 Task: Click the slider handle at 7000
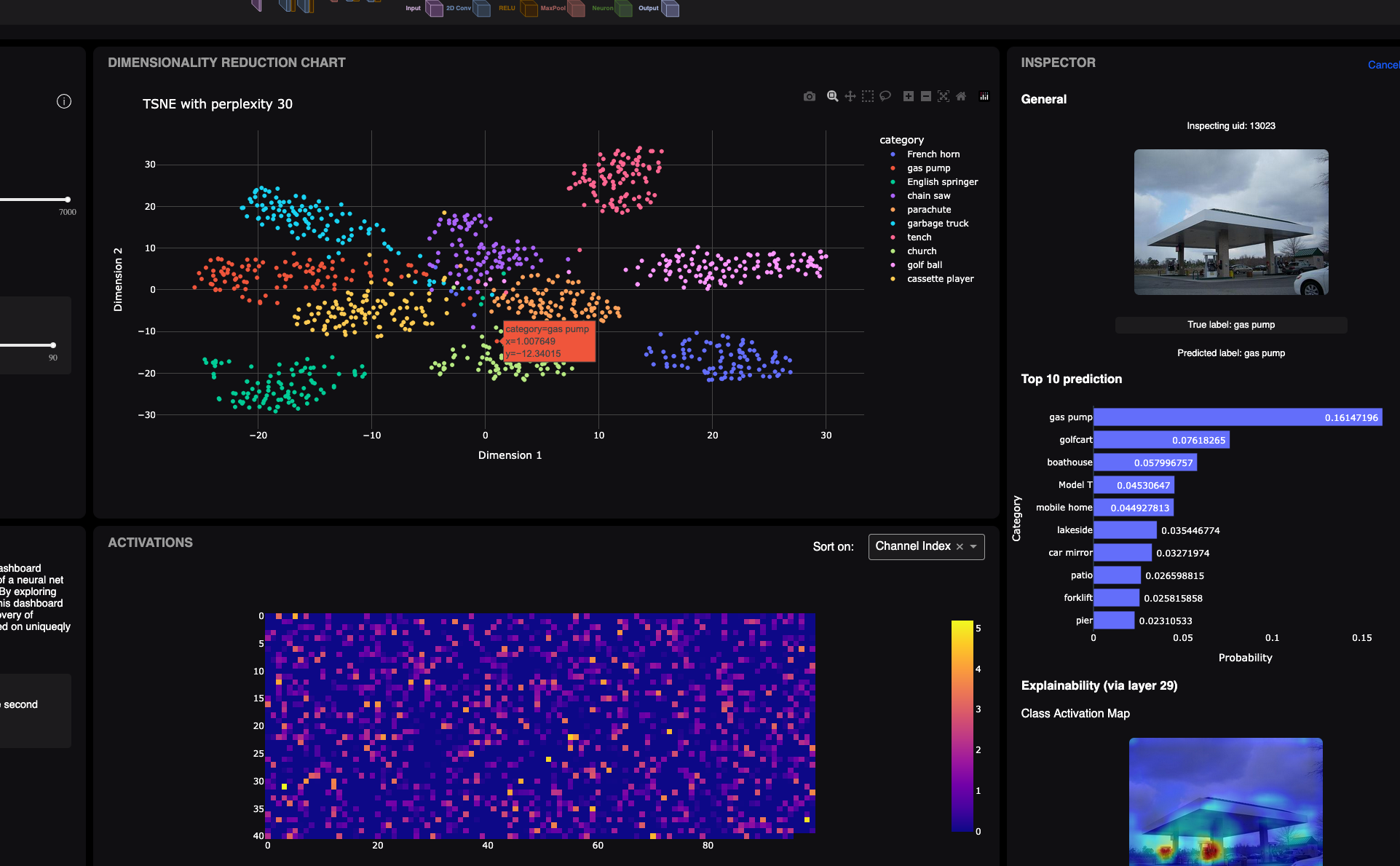tap(67, 200)
